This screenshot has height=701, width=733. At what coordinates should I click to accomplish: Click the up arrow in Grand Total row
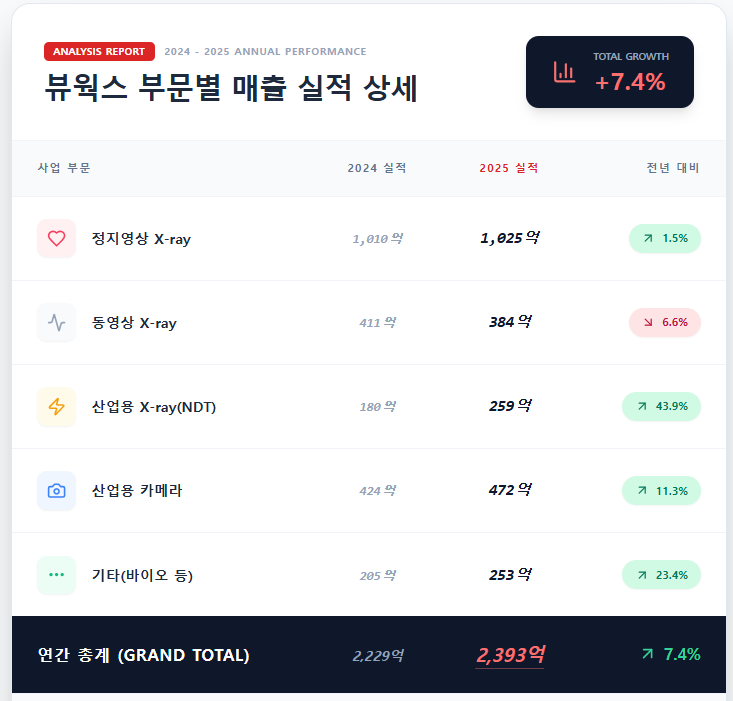(647, 654)
